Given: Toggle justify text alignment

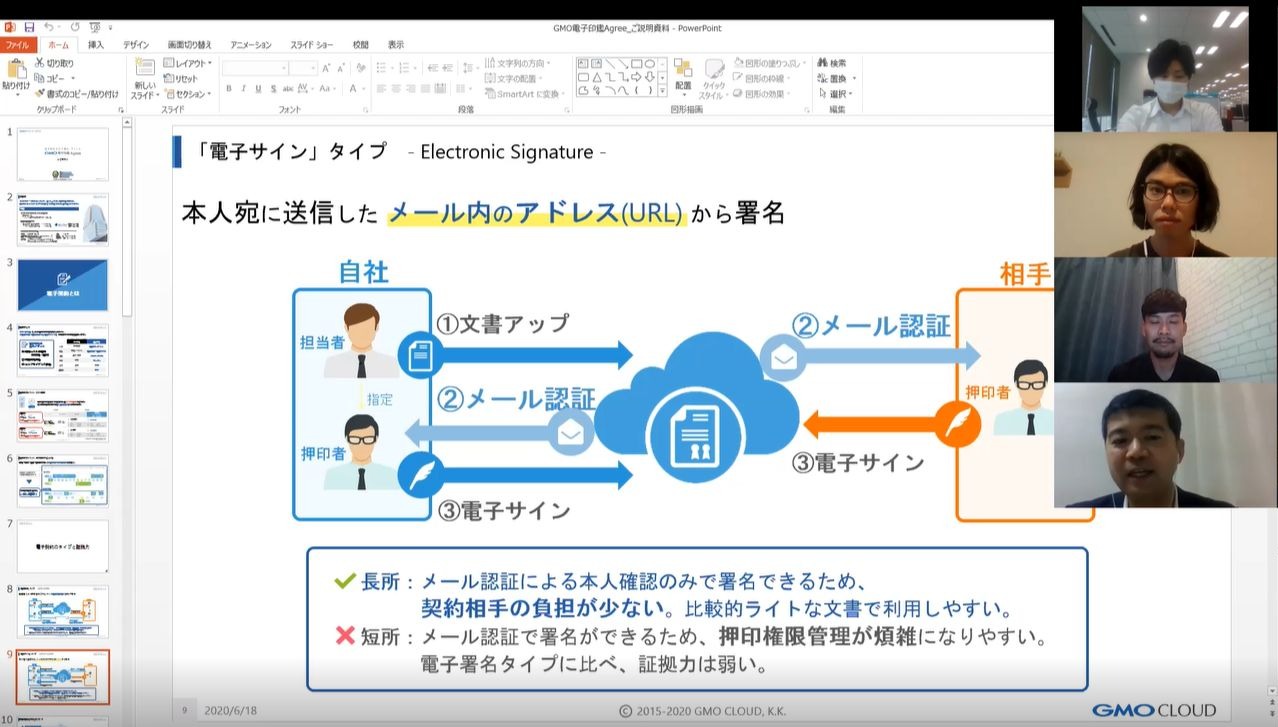Looking at the screenshot, I should [427, 89].
